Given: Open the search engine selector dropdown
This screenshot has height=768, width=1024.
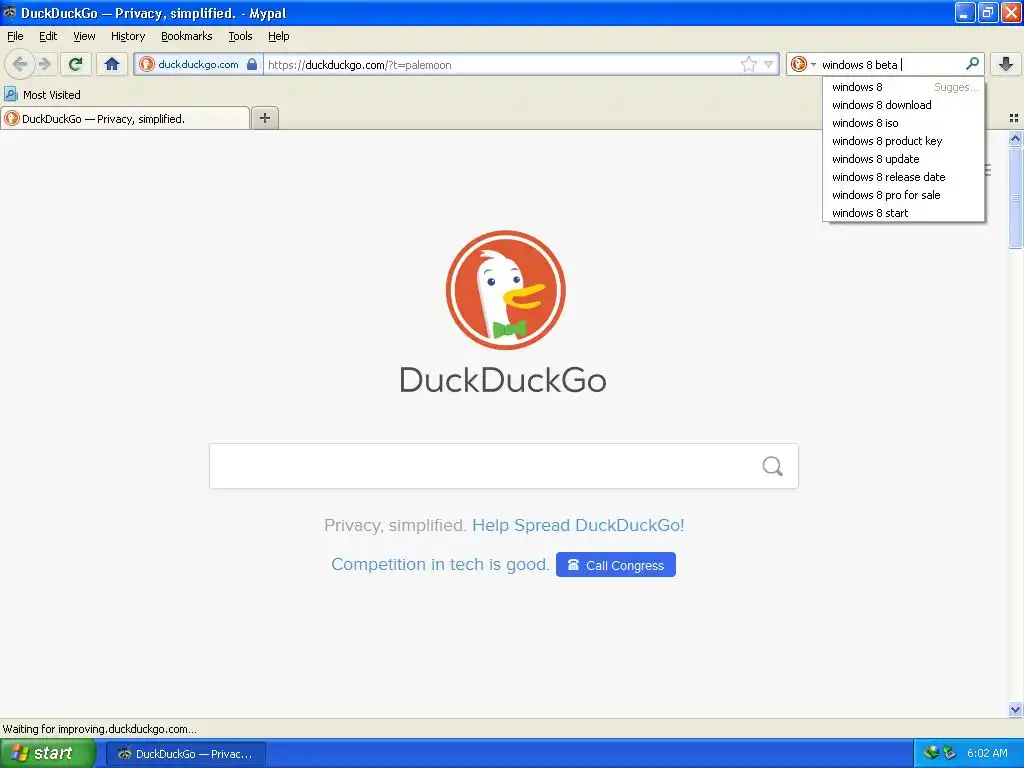Looking at the screenshot, I should pos(803,64).
